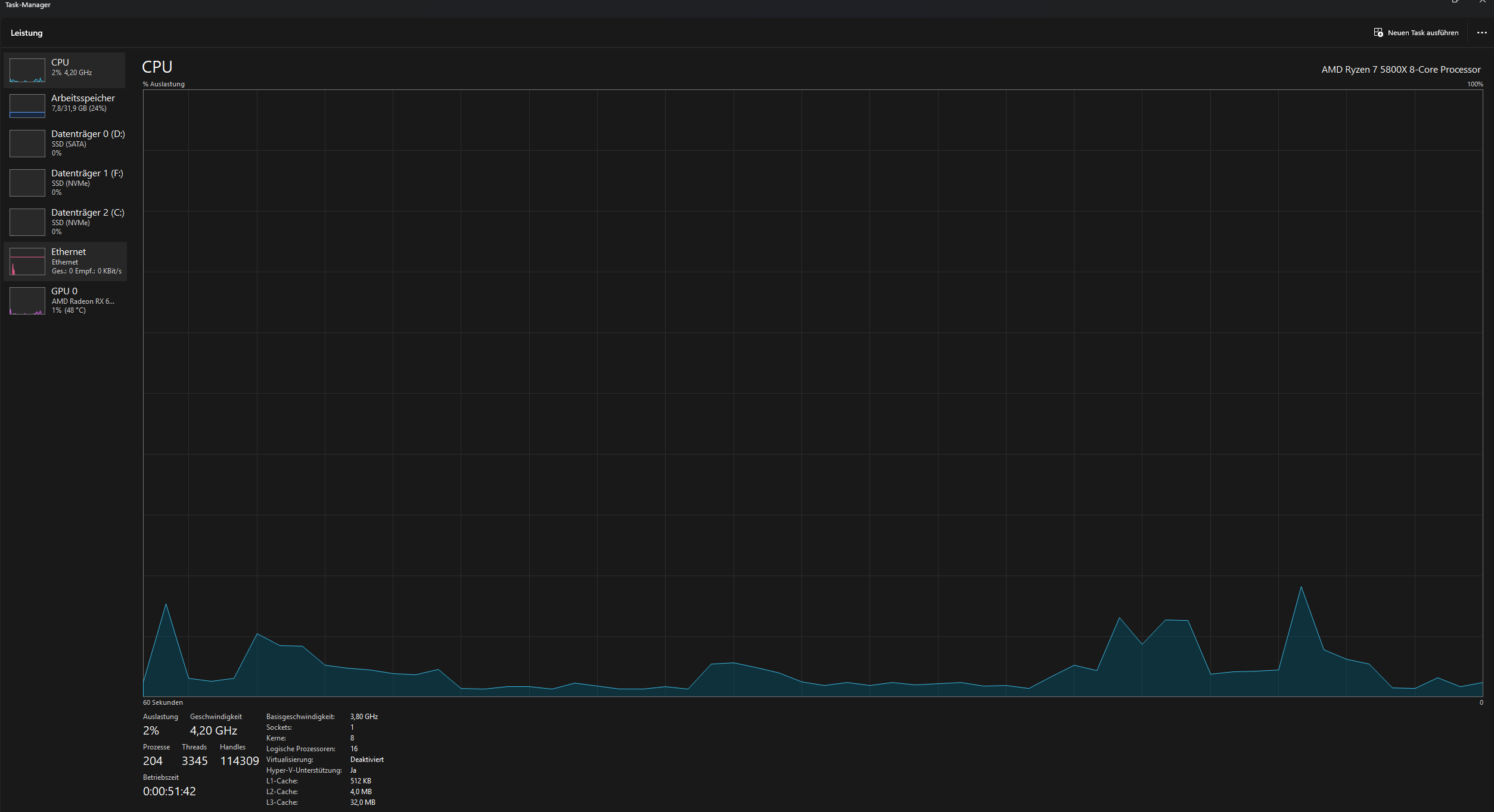Screen dimensions: 1494x812
Task: Select Datenträger 1 (F:) performance entry
Action: pyautogui.click(x=87, y=173)
